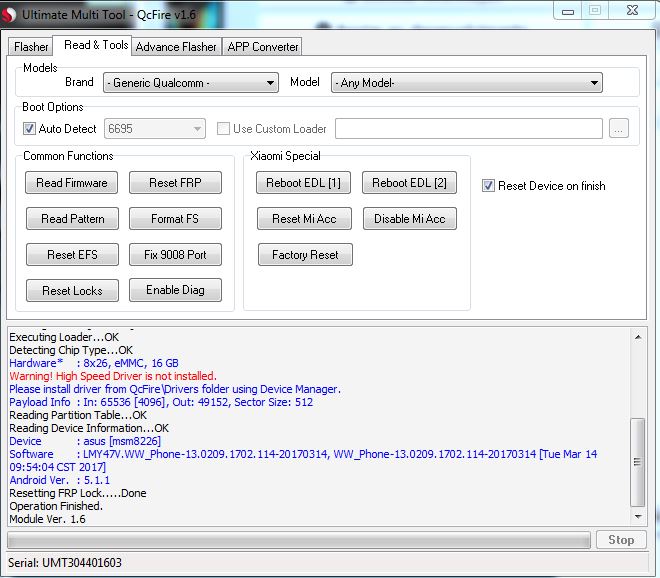Image resolution: width=660 pixels, height=578 pixels.
Task: Open the APP Converter tab
Action: pyautogui.click(x=263, y=46)
